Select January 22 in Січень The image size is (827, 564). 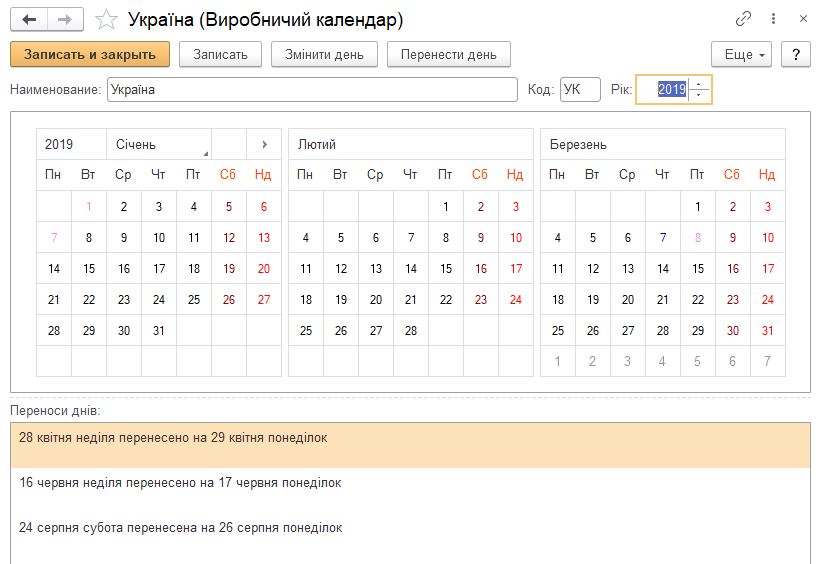click(x=89, y=300)
